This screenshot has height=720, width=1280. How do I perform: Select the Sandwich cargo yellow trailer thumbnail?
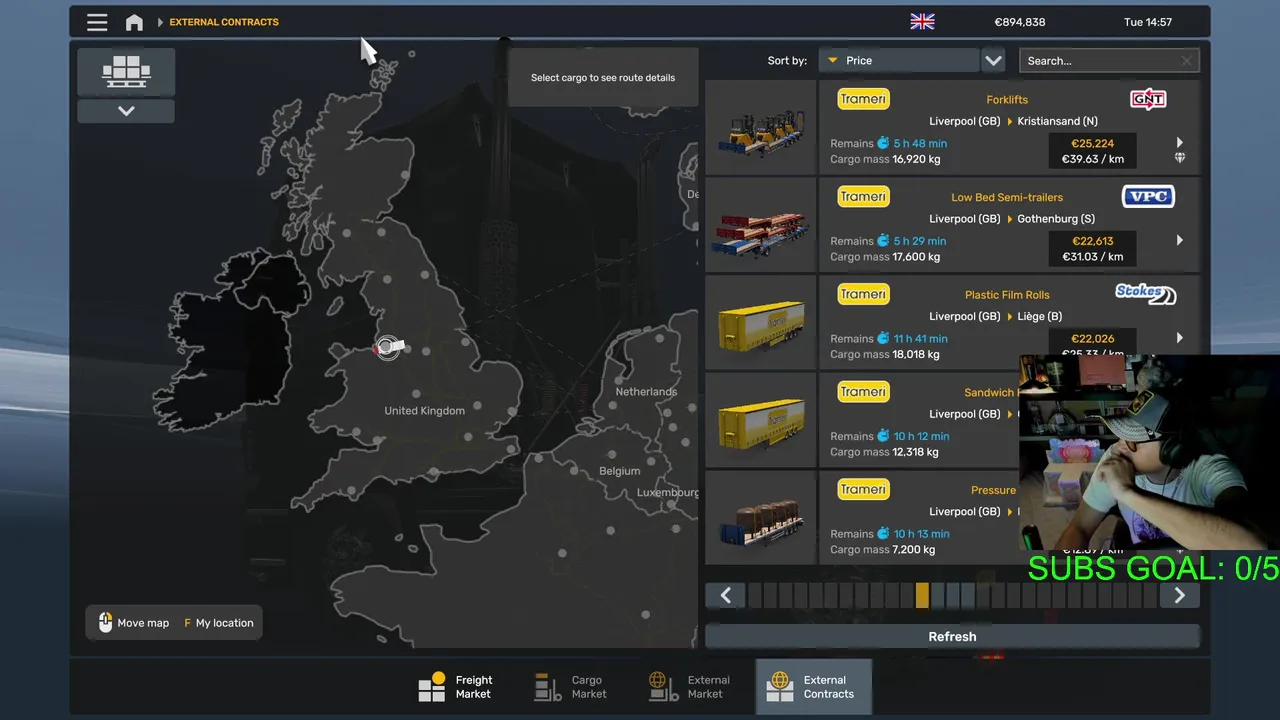point(761,421)
